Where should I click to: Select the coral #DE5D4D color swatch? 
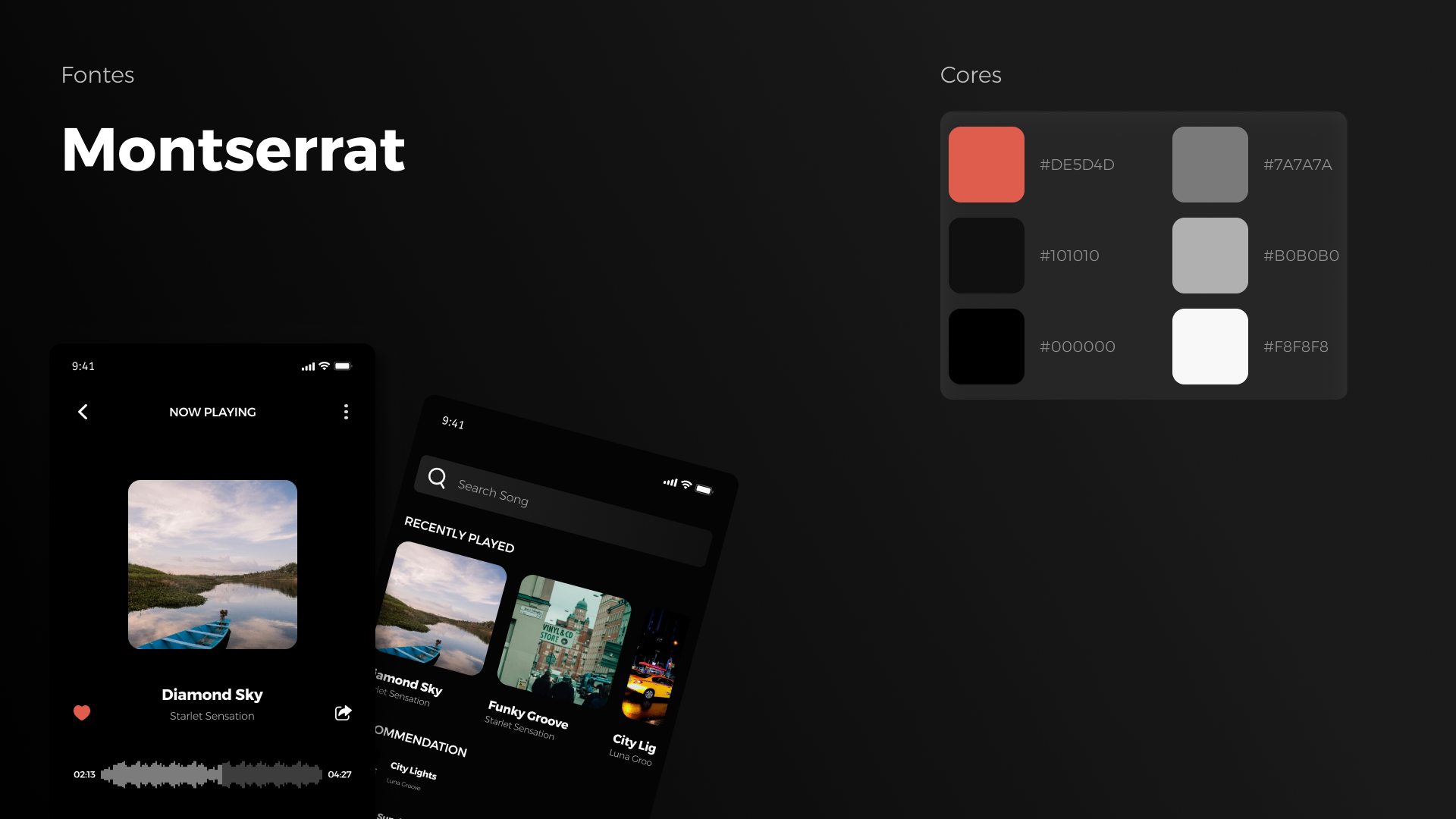click(986, 165)
